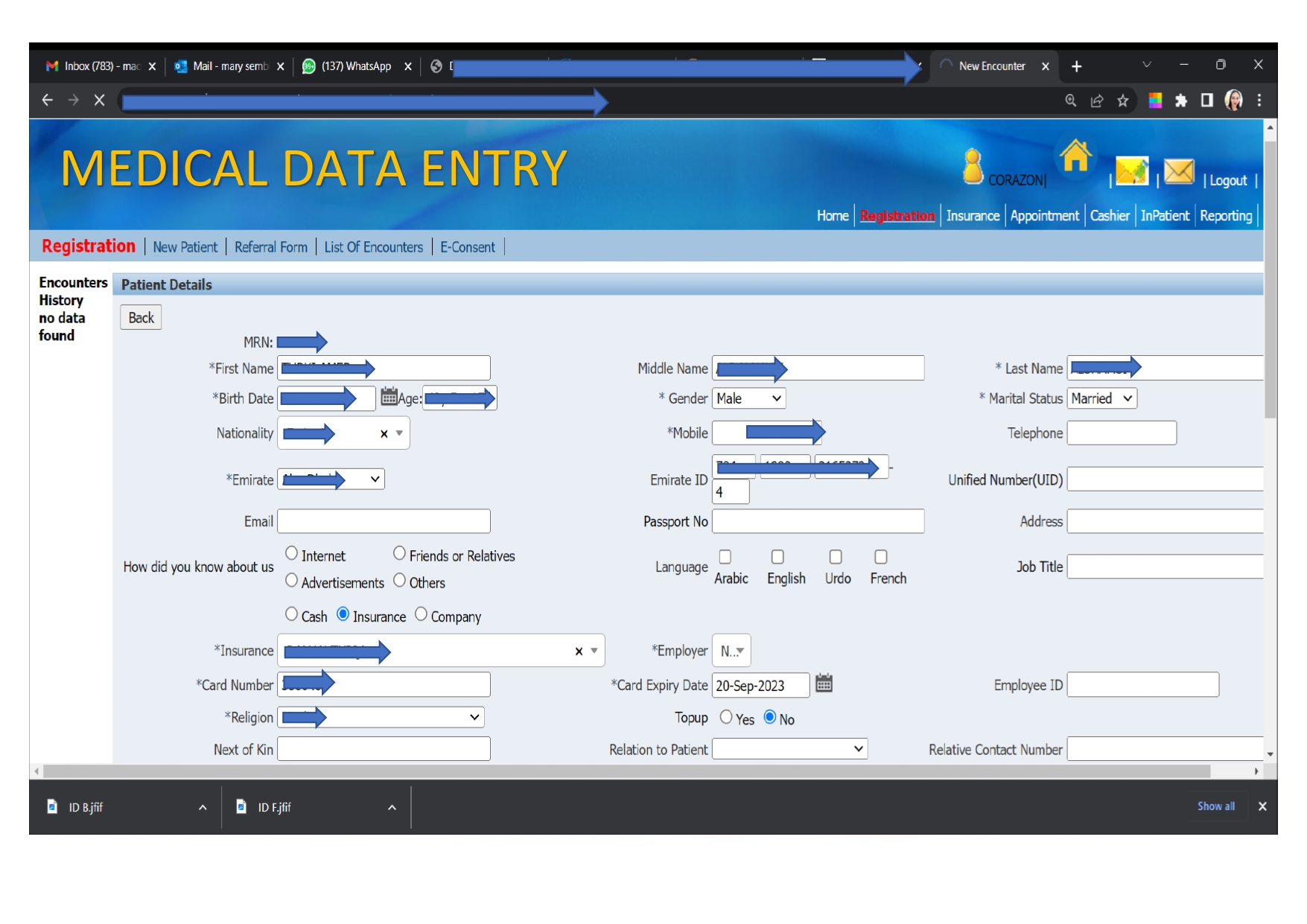Click the colorful extension icon in toolbar

click(x=1155, y=101)
